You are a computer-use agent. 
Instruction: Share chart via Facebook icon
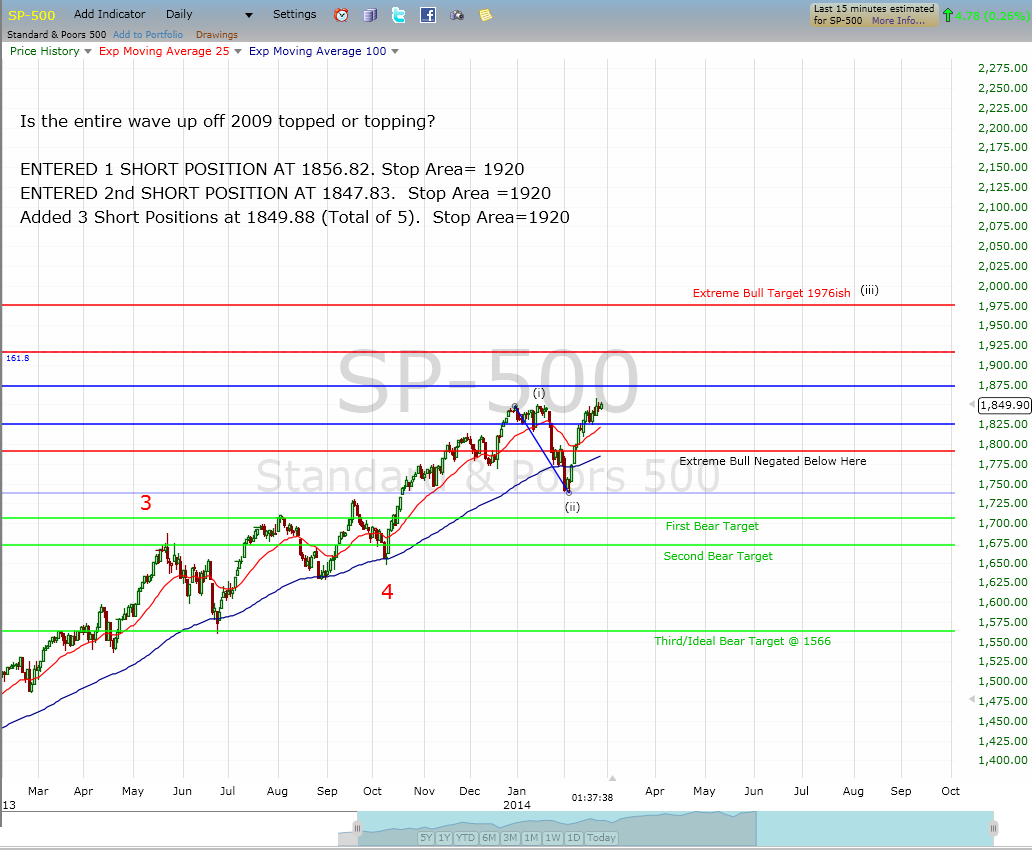click(428, 14)
